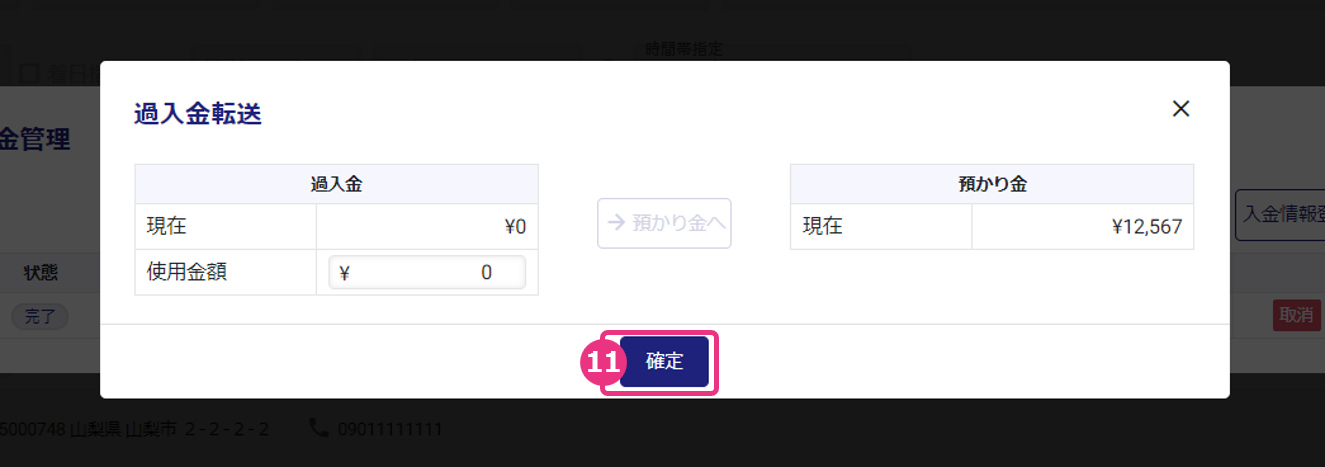
Task: Click the 預かり金 table header
Action: click(x=991, y=184)
